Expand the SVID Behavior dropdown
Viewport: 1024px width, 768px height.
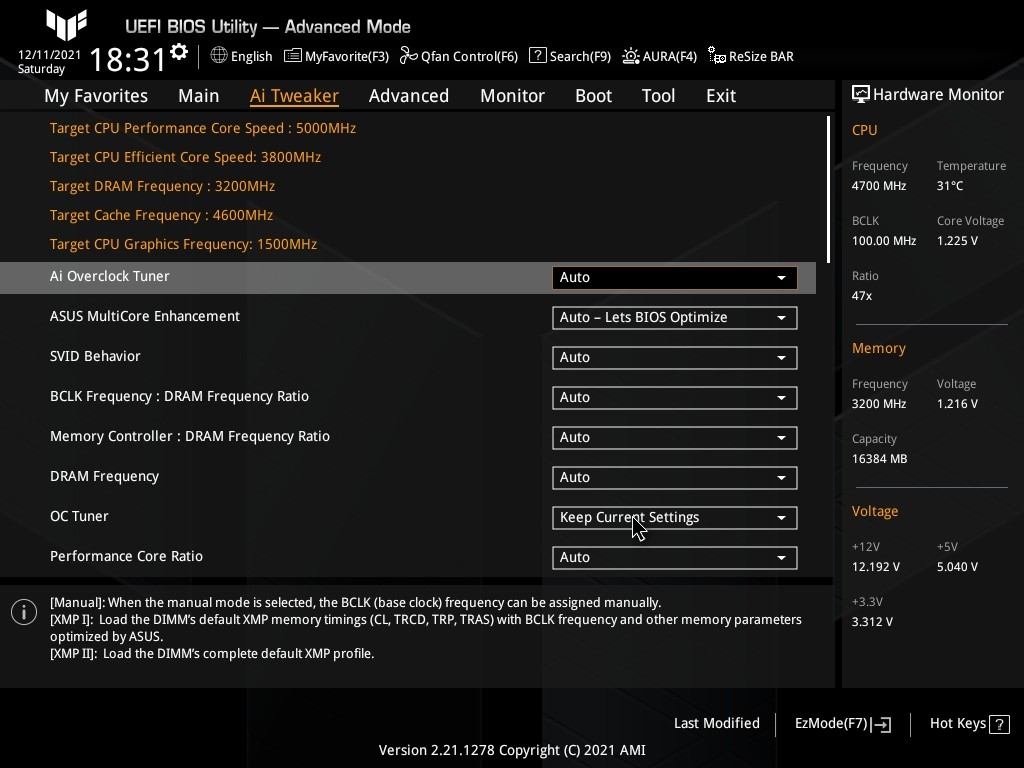tap(674, 357)
